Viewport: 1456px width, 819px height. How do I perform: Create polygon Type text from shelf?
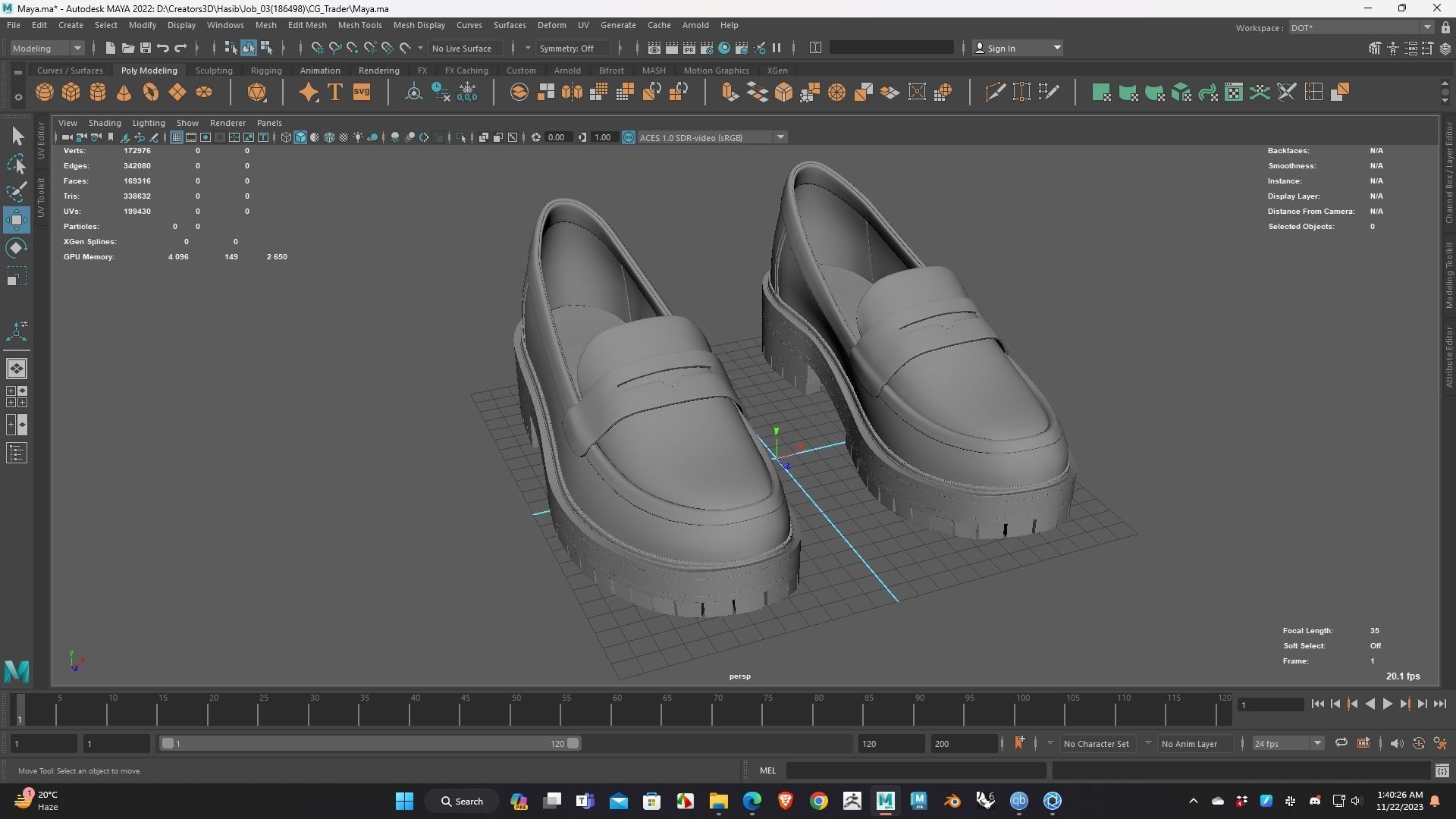coord(334,93)
